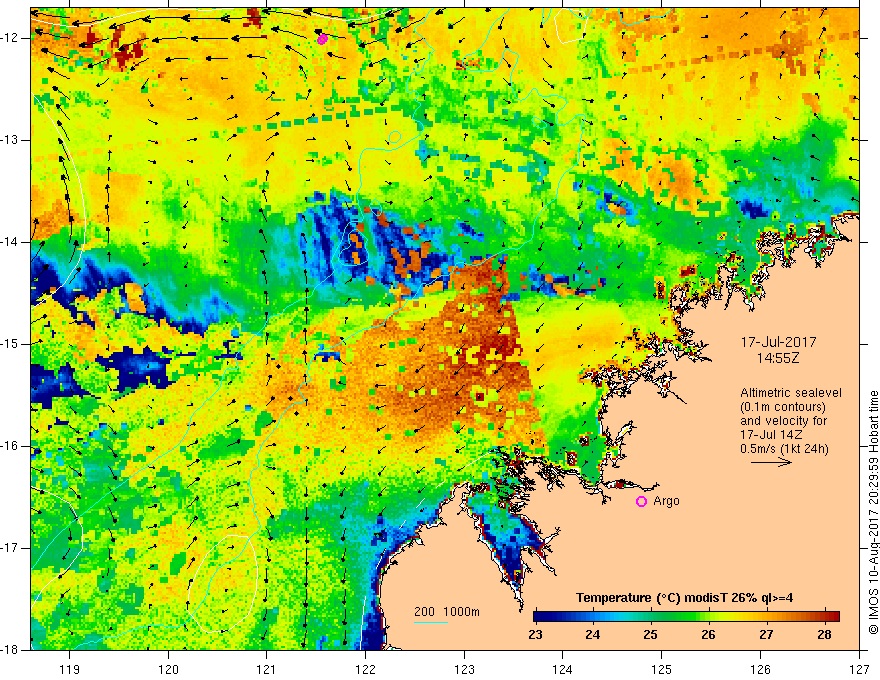The width and height of the screenshot is (880, 680).
Task: Click latitude axis label '-14'
Action: 11,242
